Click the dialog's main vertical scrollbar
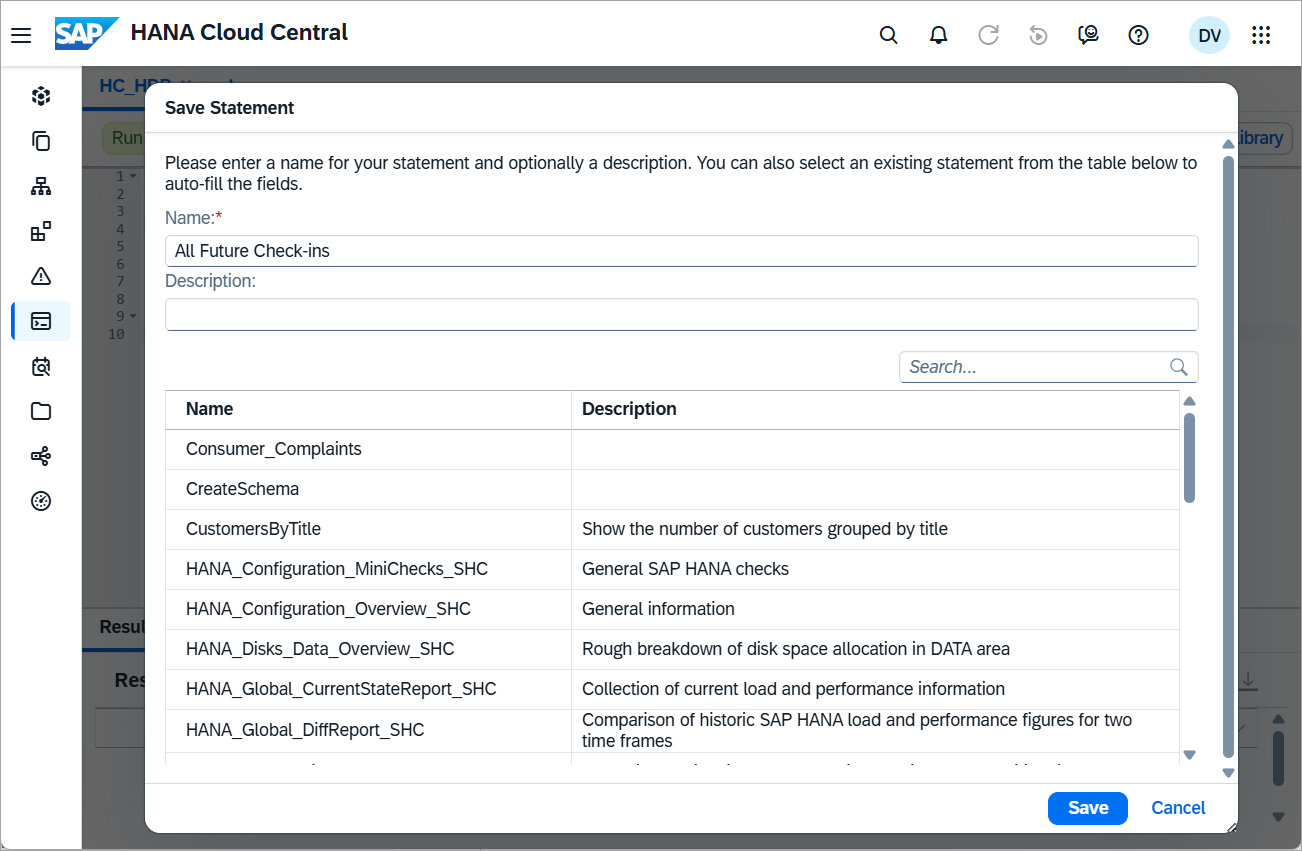The image size is (1302, 851). pyautogui.click(x=1228, y=457)
